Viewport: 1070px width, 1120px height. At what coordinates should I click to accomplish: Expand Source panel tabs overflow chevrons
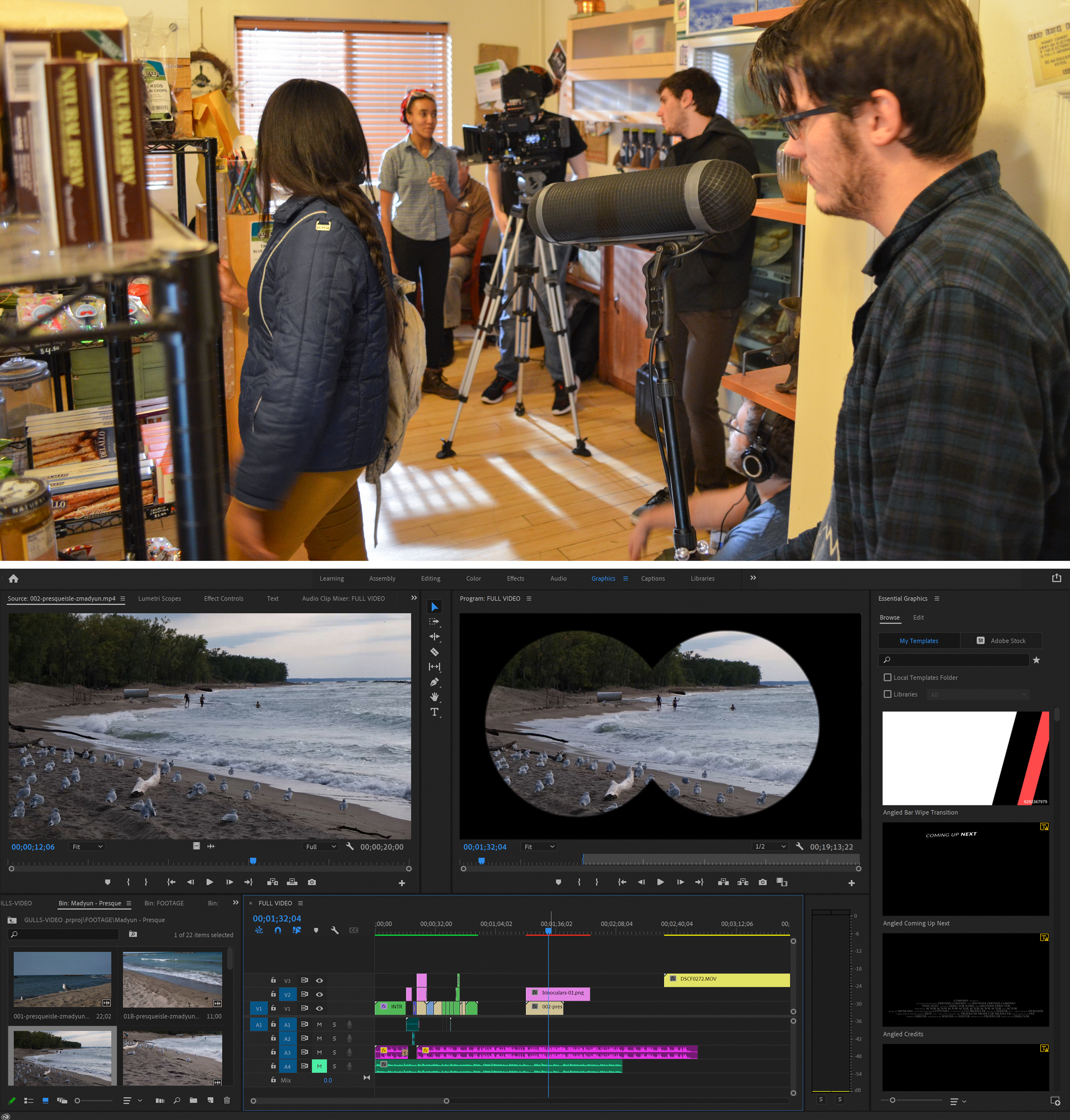(x=414, y=598)
